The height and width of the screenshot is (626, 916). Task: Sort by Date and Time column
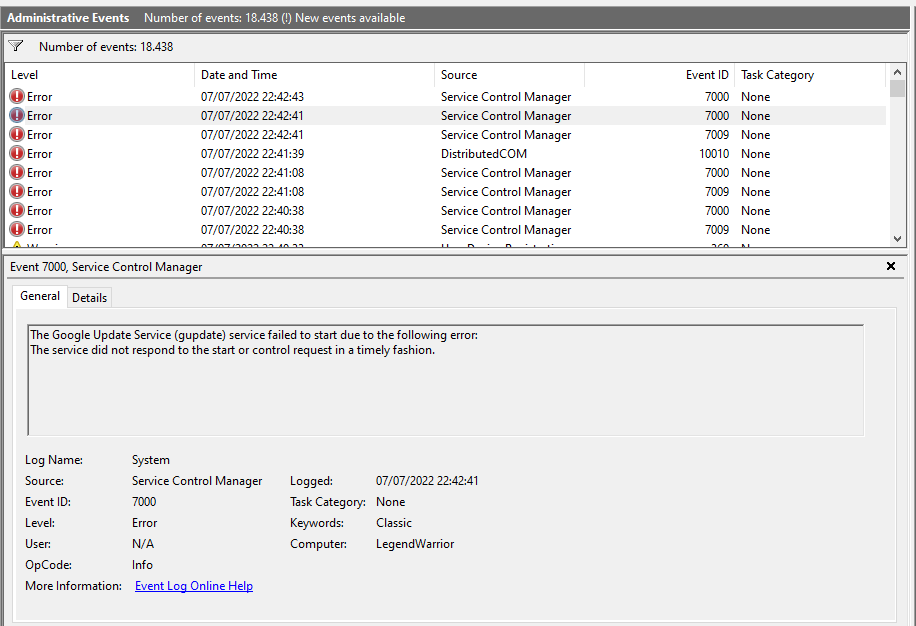tap(314, 75)
